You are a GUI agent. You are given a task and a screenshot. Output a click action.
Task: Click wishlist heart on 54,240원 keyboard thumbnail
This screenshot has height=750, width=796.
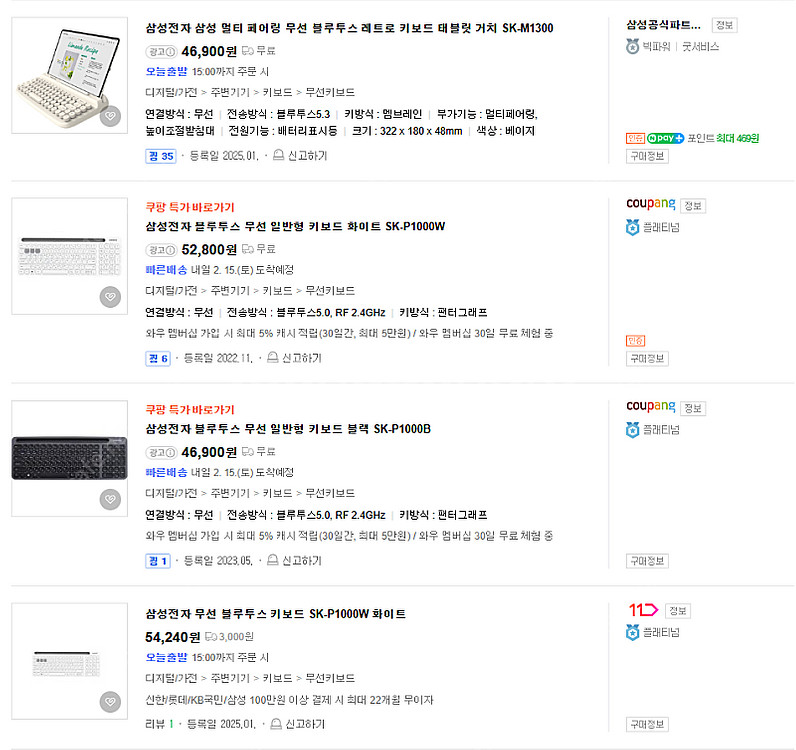pos(110,702)
